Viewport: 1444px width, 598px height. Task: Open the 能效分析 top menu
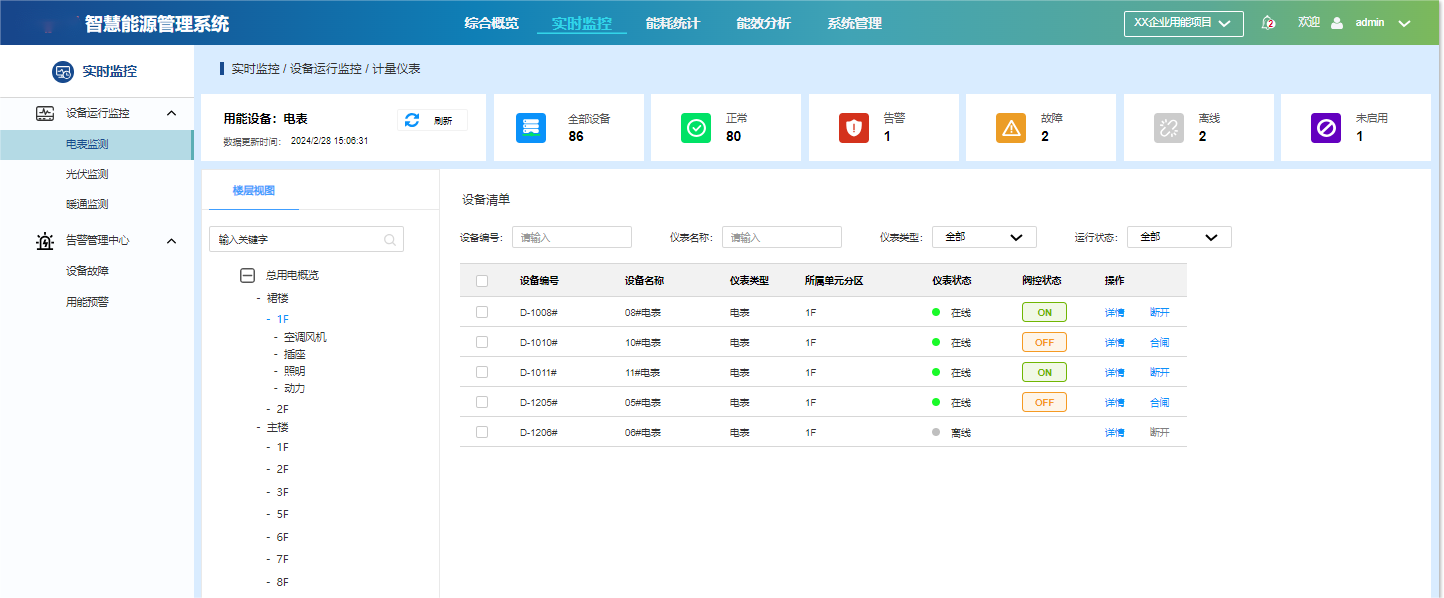click(x=763, y=23)
